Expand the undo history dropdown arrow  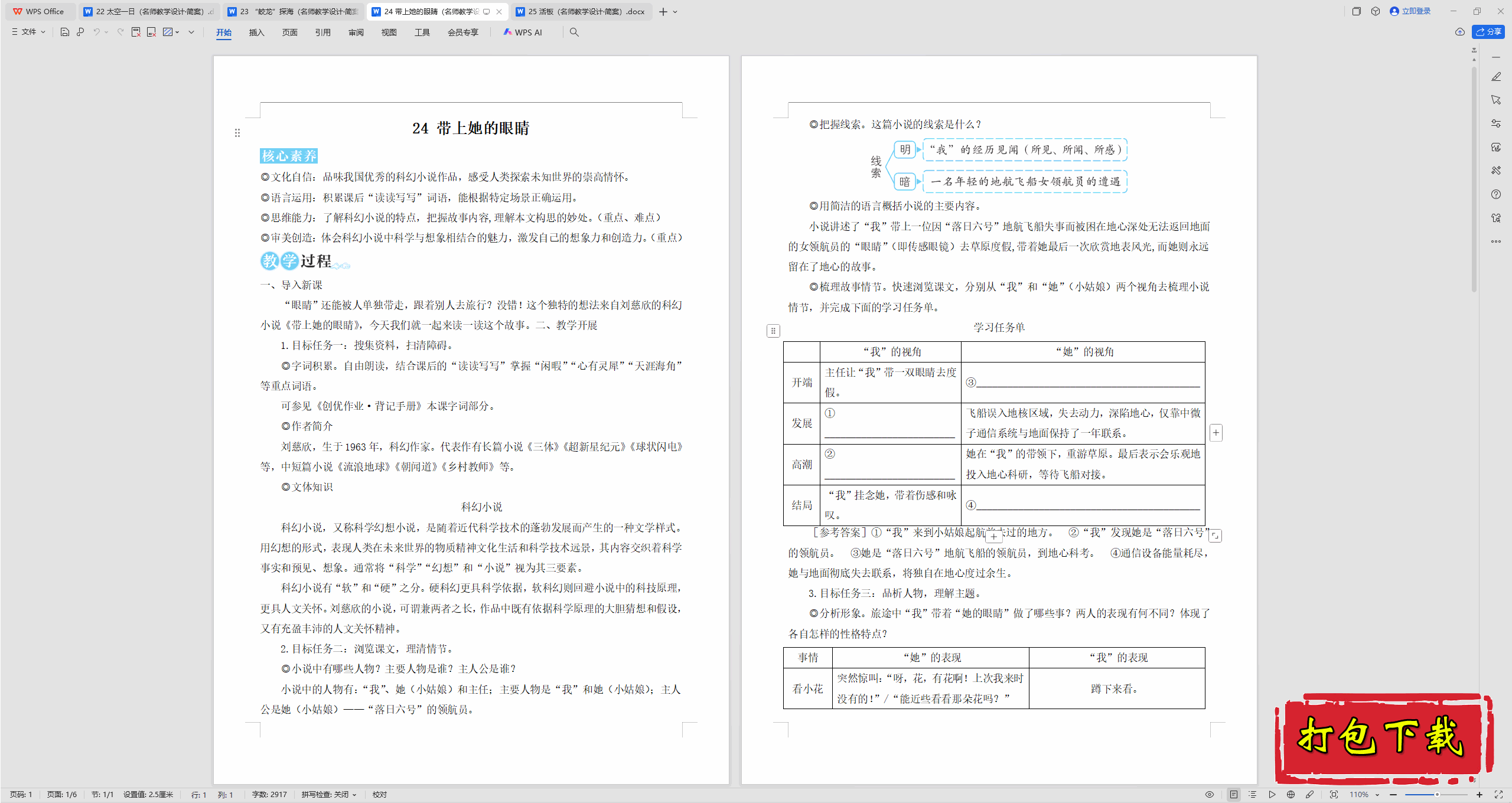[x=106, y=32]
